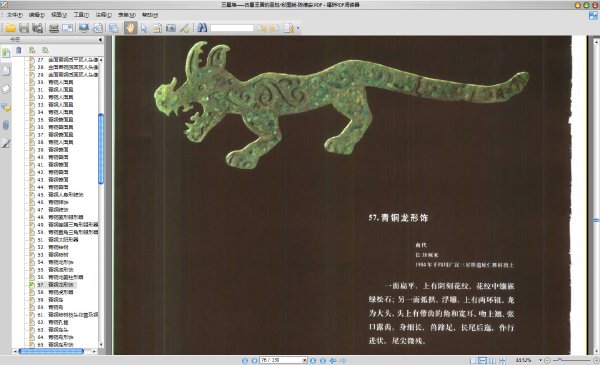Select the typewriter pen tool icon
Screen dimensions: 600x365
184,28
